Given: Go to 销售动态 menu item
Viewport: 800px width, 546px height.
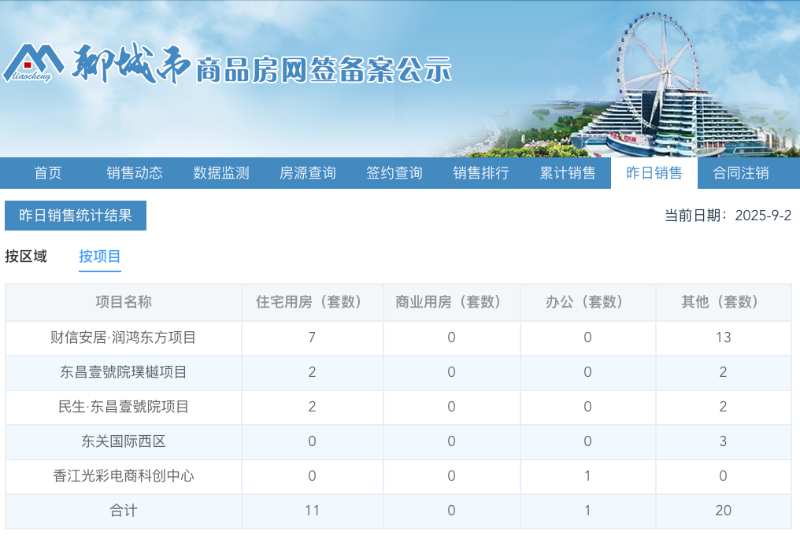Looking at the screenshot, I should [x=135, y=173].
